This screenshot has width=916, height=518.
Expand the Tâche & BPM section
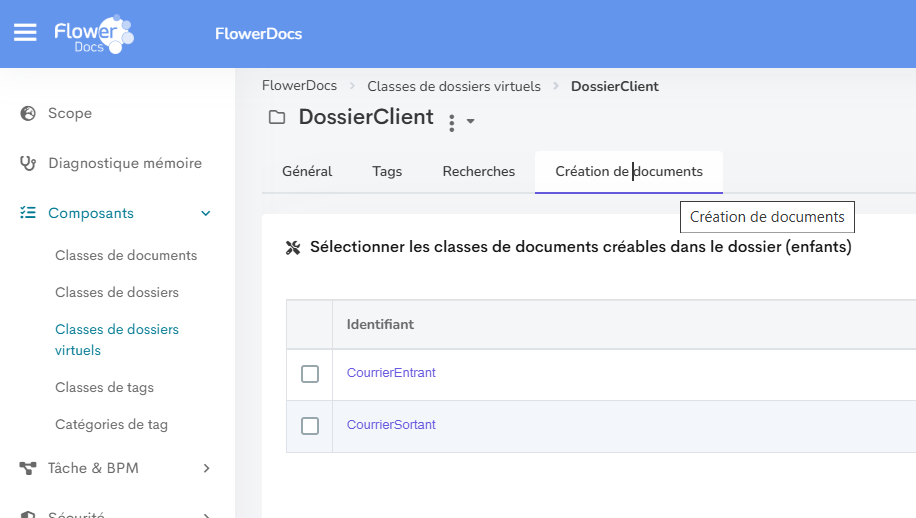(x=206, y=468)
